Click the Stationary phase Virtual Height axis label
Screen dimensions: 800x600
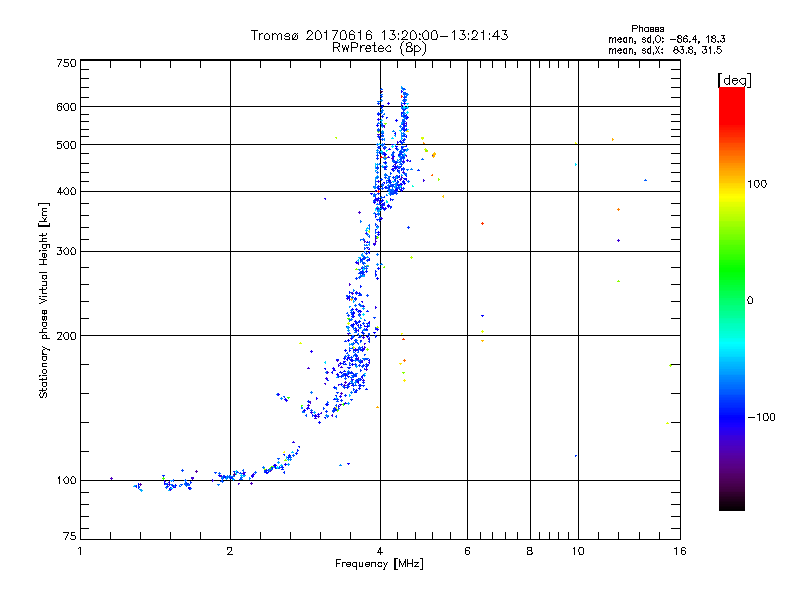44,301
